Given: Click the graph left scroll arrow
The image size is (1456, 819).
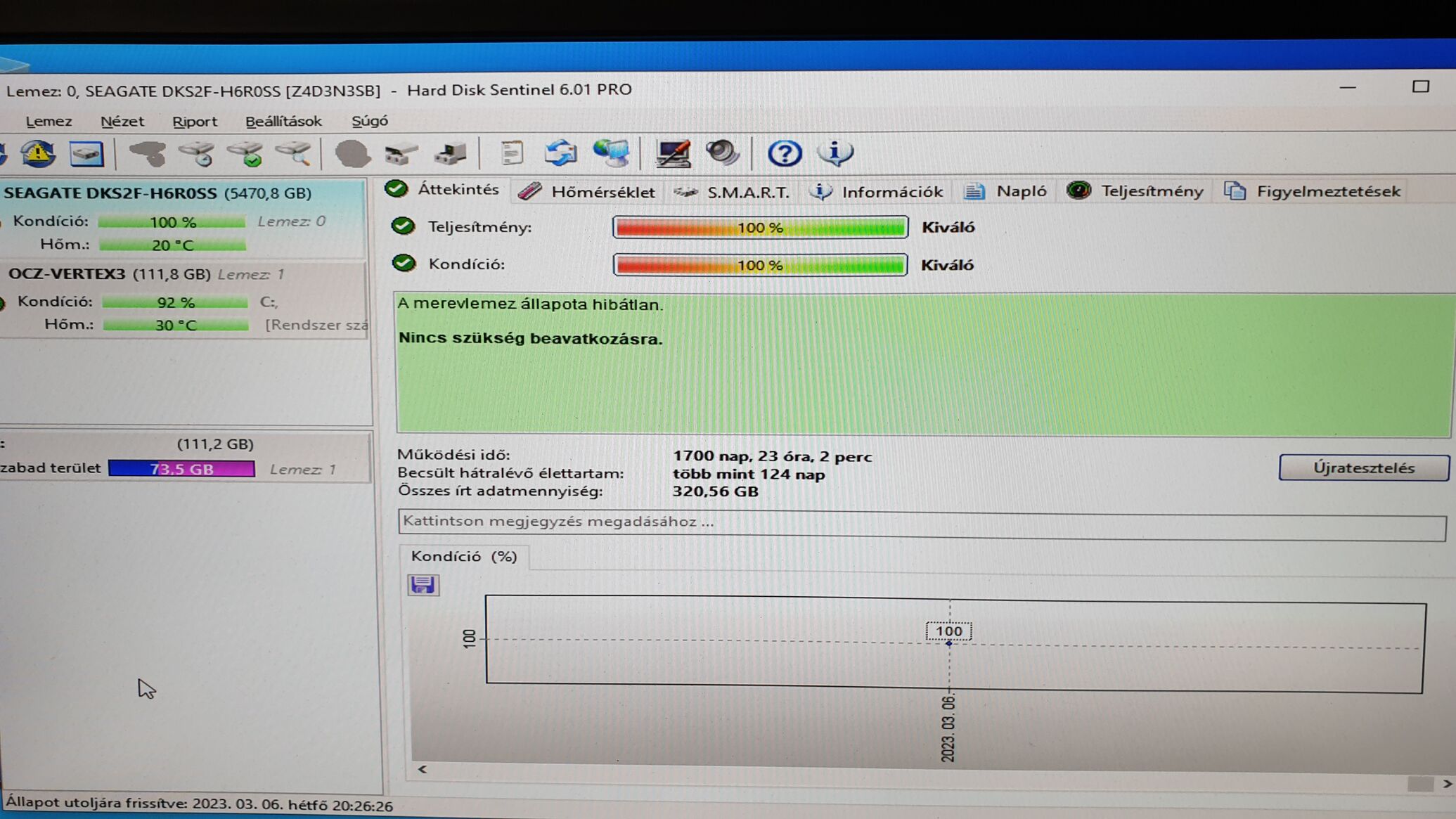Looking at the screenshot, I should click(423, 769).
